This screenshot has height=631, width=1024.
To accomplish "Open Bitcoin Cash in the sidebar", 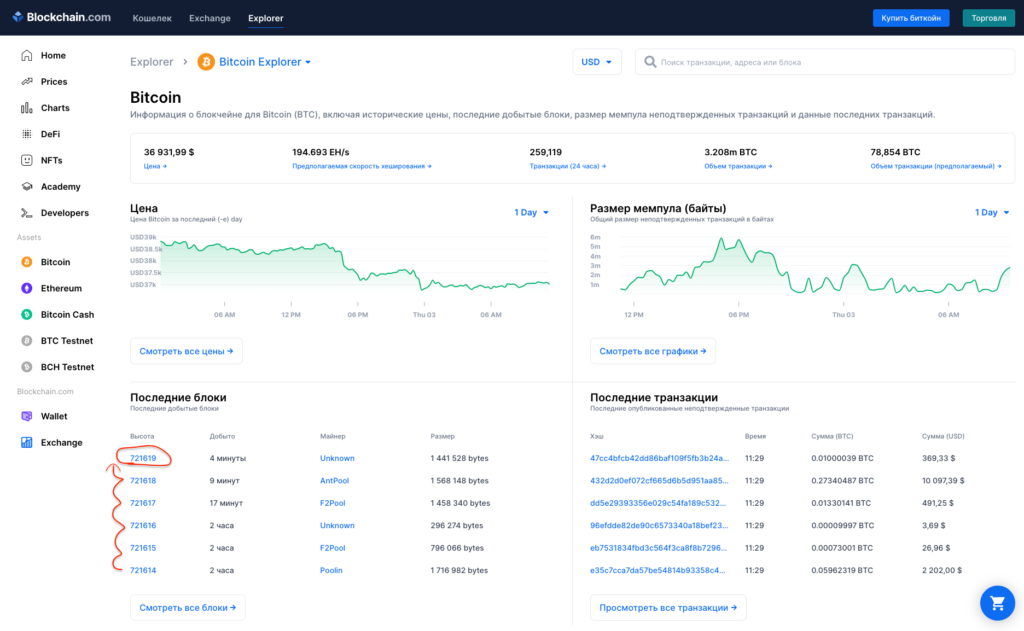I will tap(67, 314).
